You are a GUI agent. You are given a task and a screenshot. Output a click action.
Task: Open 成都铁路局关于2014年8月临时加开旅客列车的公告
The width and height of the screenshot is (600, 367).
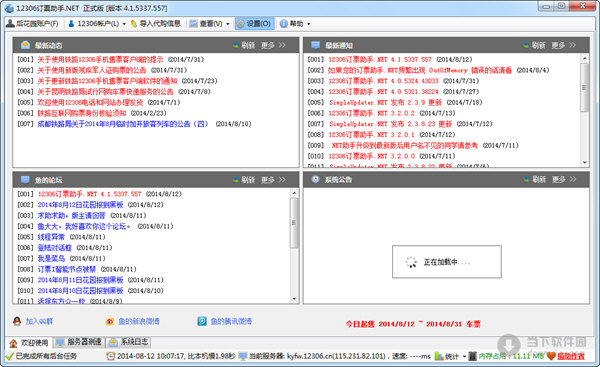click(x=123, y=124)
